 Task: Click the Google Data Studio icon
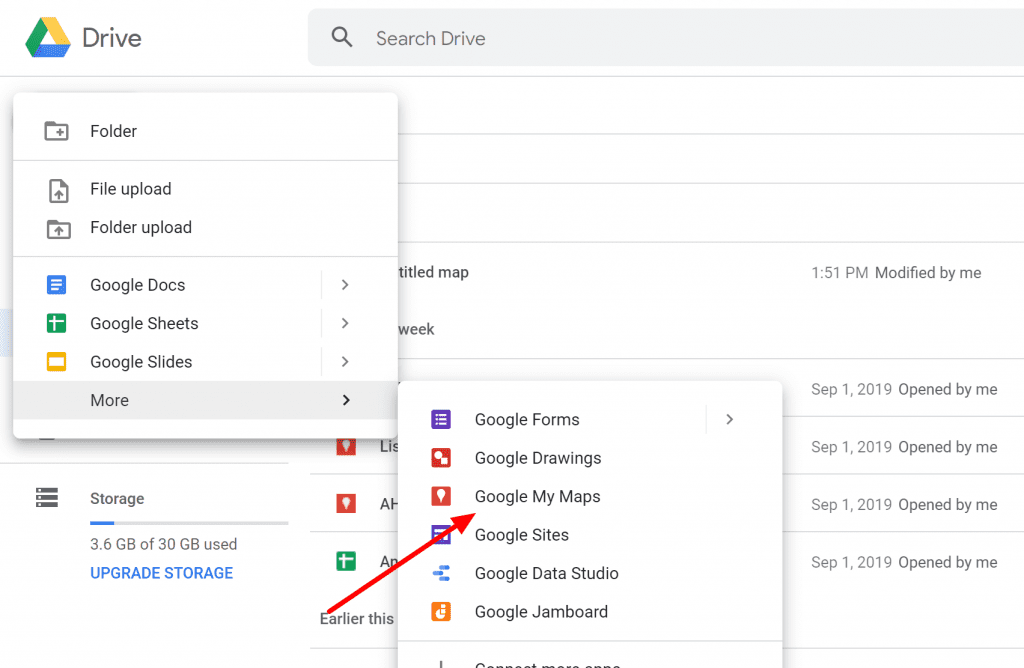coord(441,573)
